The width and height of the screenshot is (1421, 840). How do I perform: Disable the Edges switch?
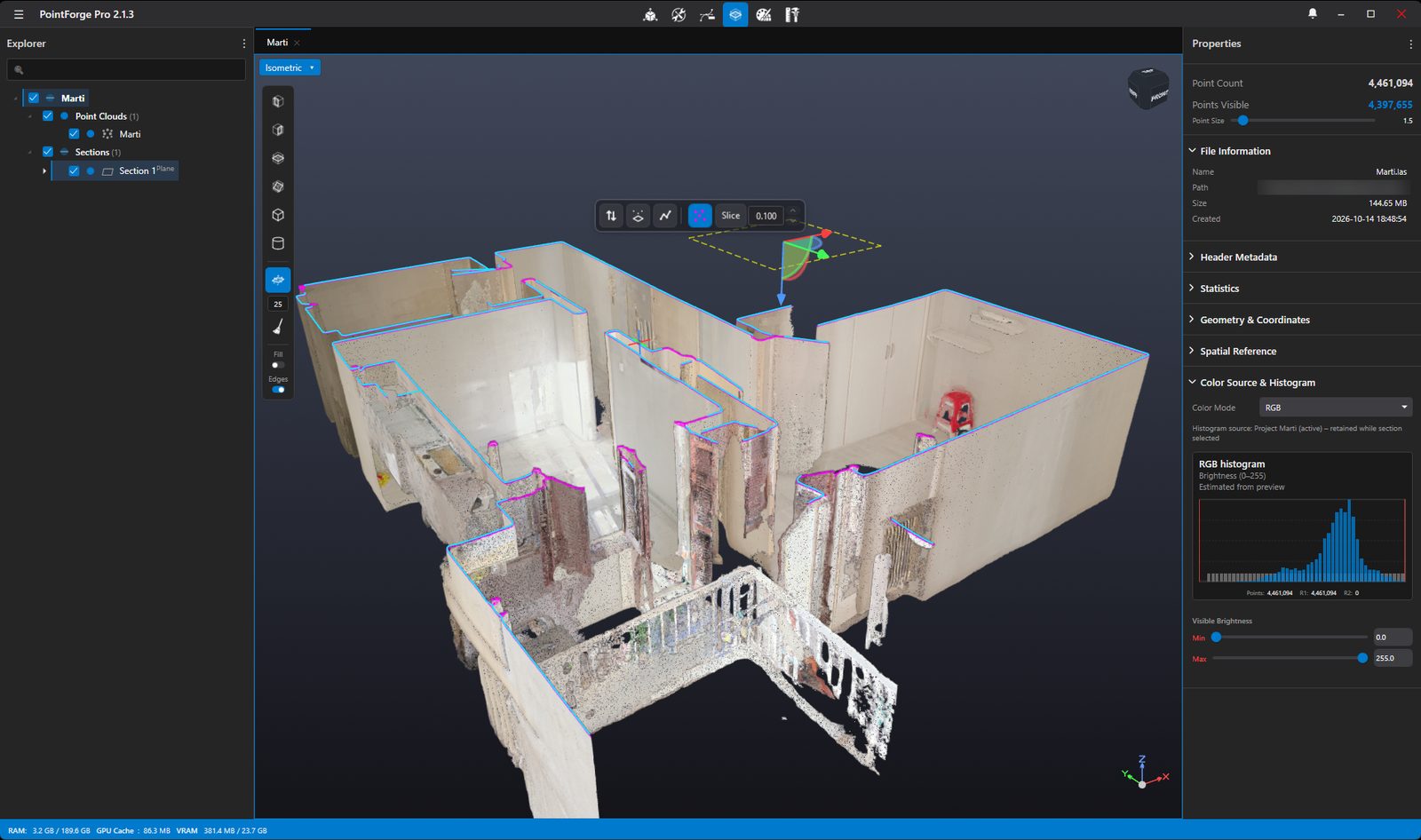coord(278,390)
